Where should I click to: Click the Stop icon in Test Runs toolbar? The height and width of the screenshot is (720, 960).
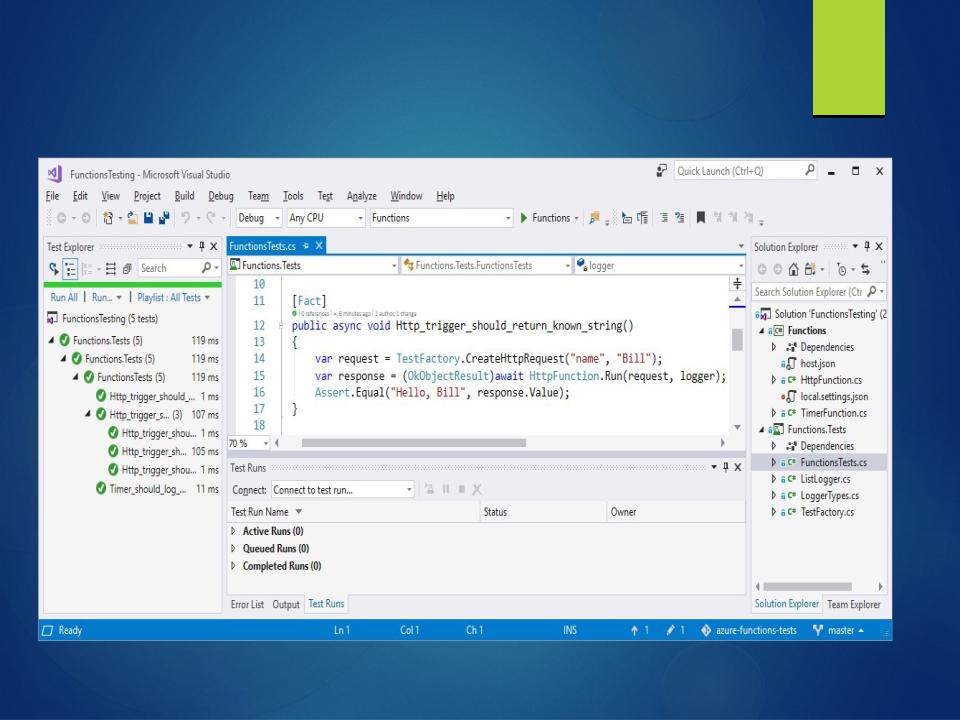point(462,489)
